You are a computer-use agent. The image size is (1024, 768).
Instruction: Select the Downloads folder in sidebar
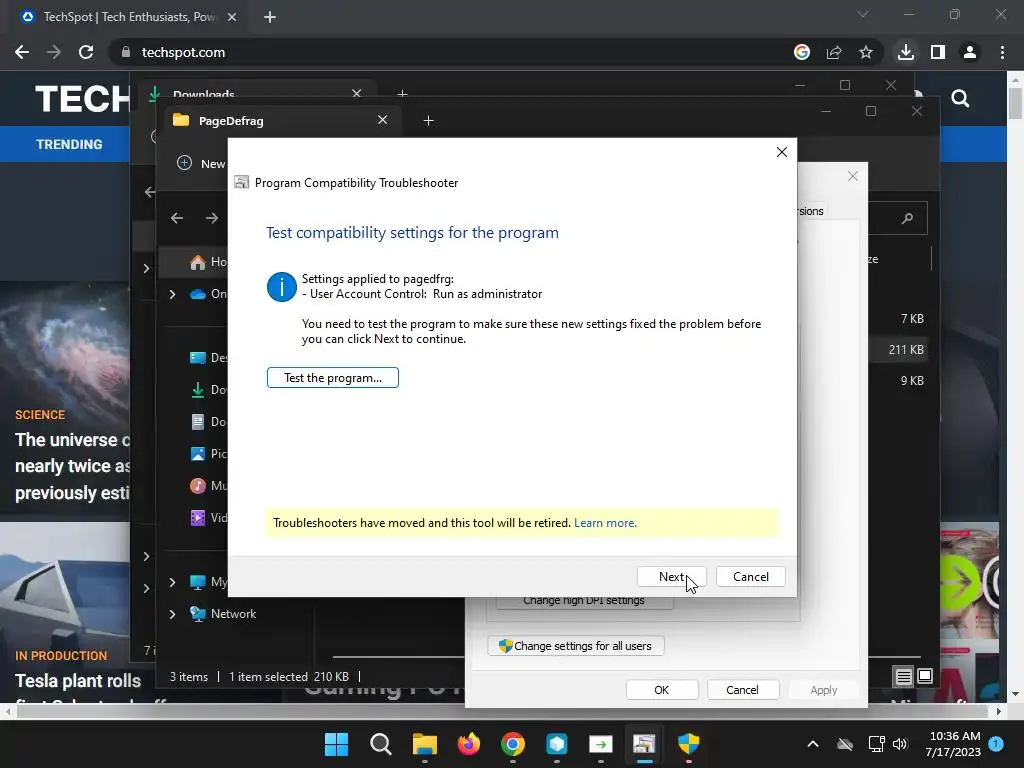click(x=208, y=390)
